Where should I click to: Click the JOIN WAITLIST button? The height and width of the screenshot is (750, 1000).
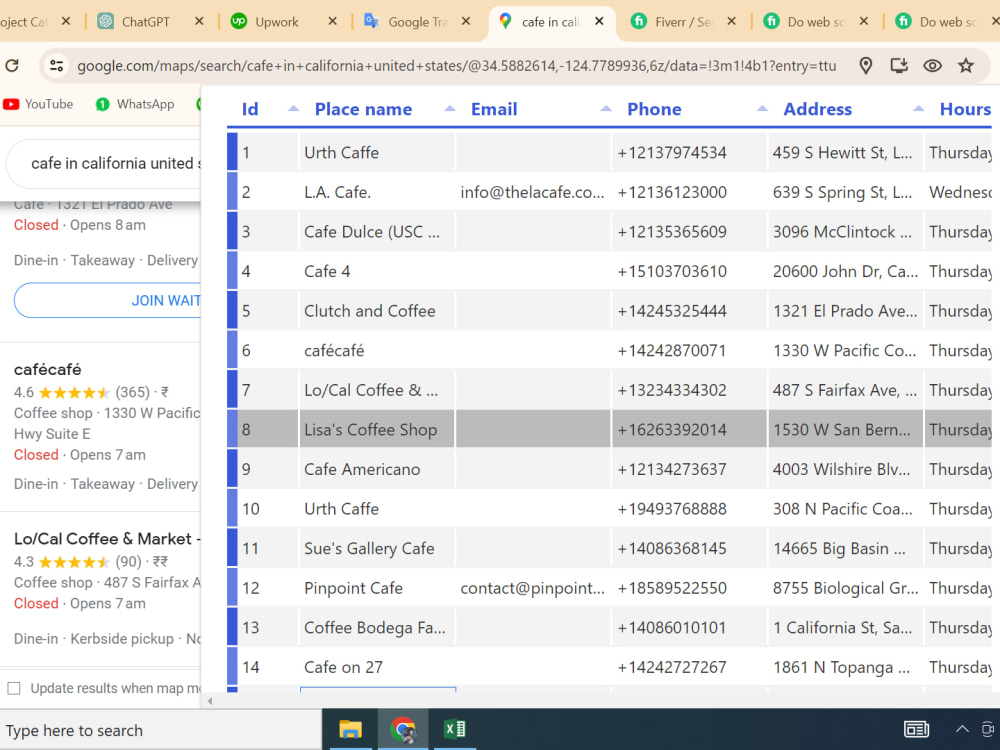107,300
